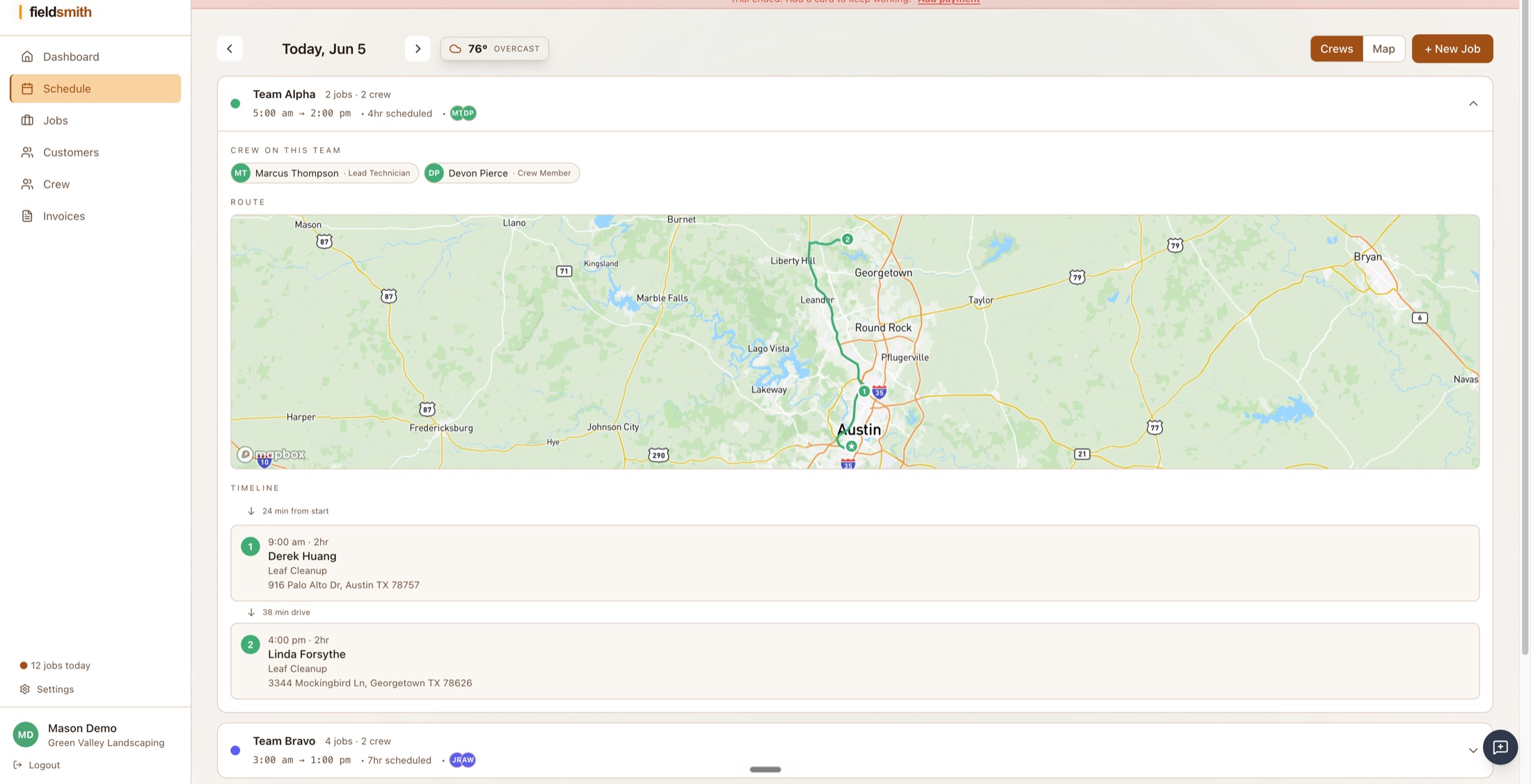1531x784 pixels.
Task: Click the Customers people icon
Action: pyautogui.click(x=27, y=152)
